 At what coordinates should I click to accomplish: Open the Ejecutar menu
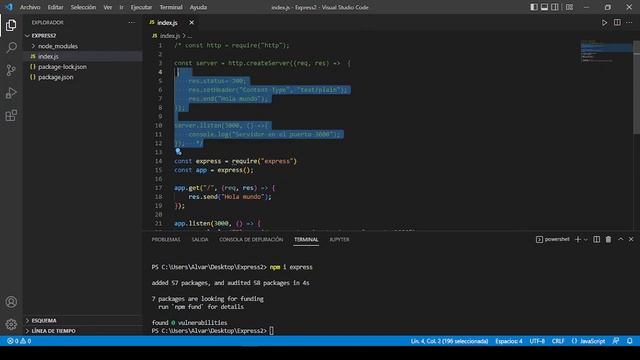coord(141,7)
